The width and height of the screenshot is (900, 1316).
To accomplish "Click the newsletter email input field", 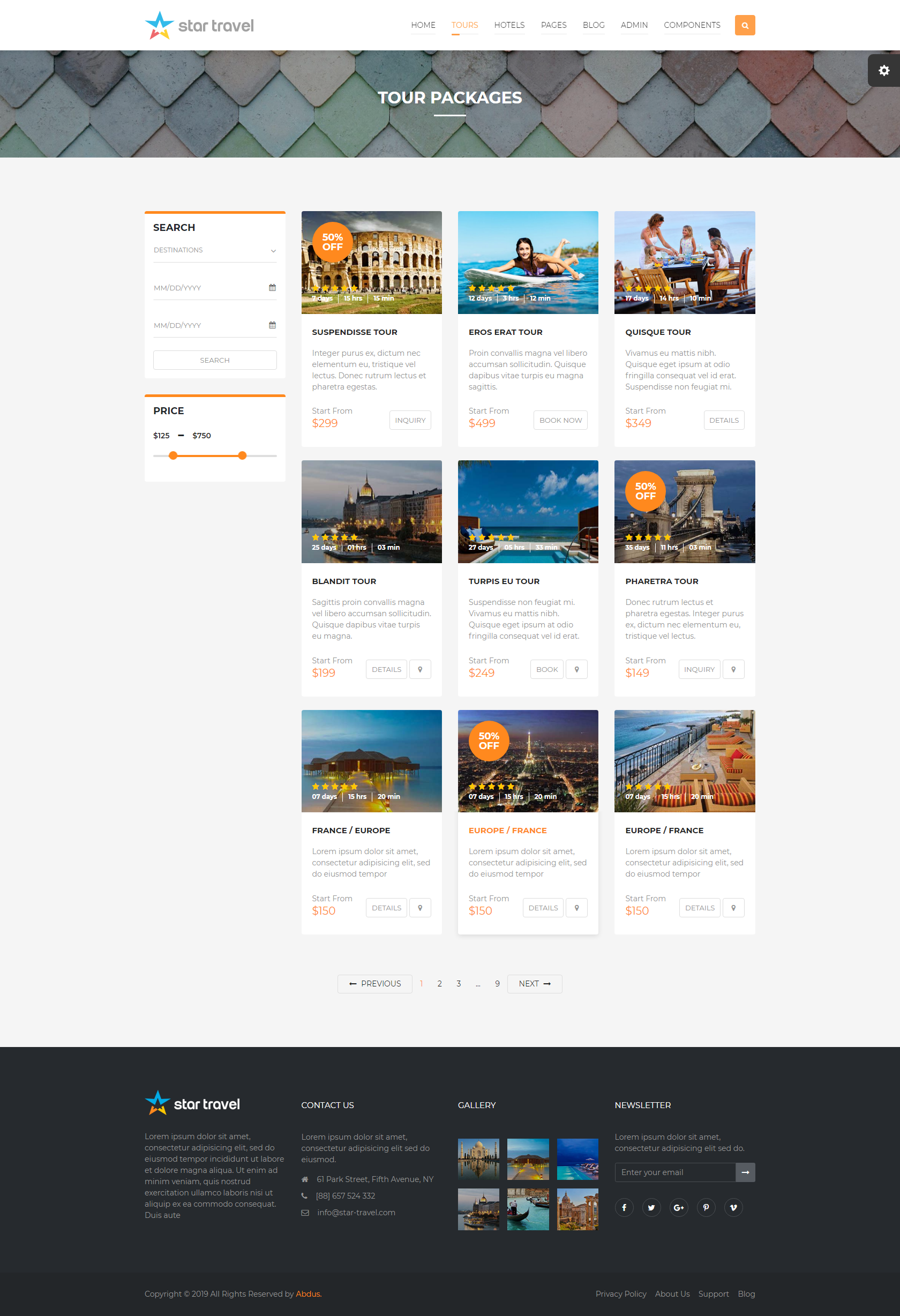I will (x=674, y=1172).
